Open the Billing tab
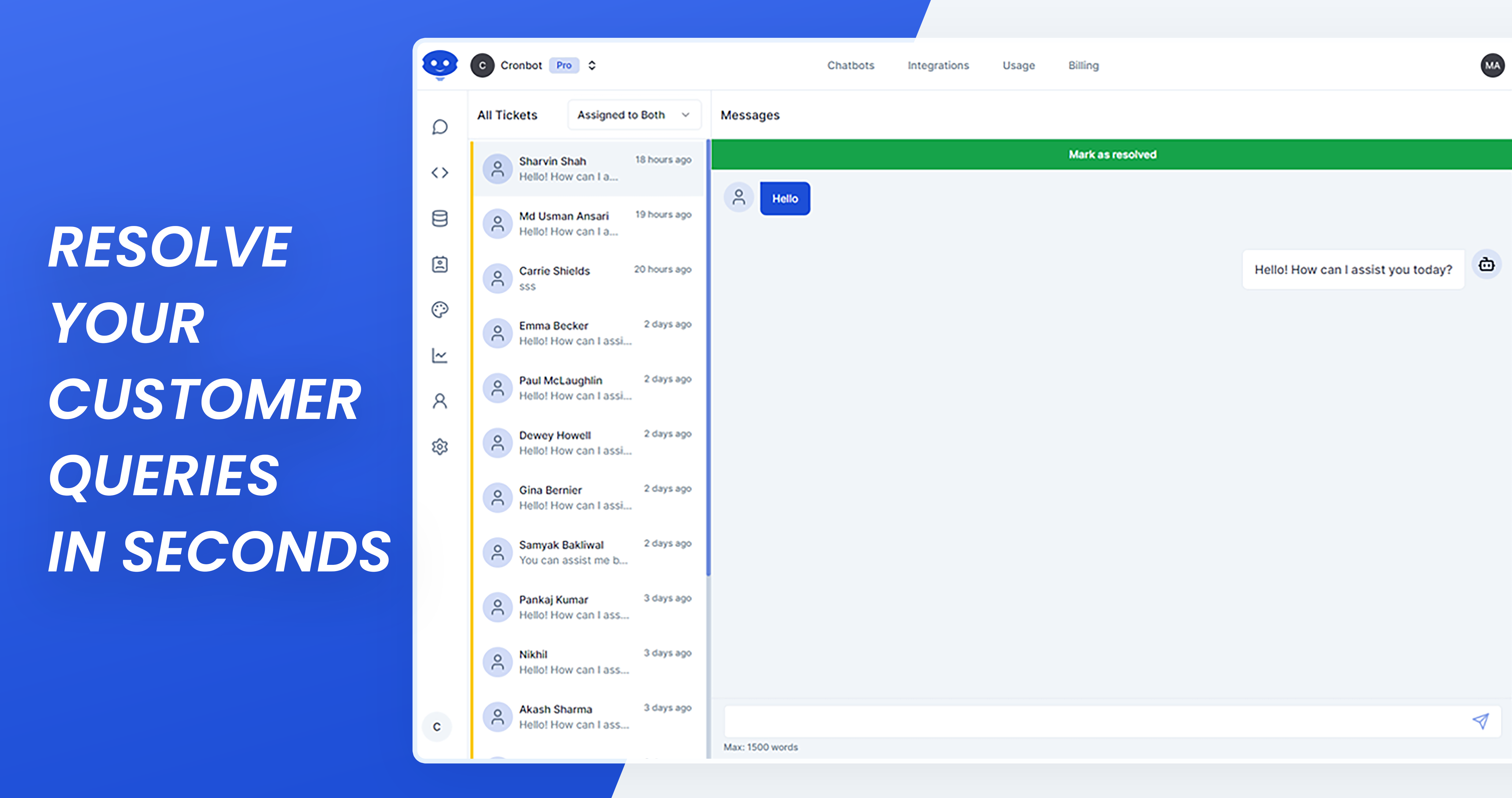Image resolution: width=1512 pixels, height=798 pixels. pyautogui.click(x=1083, y=65)
